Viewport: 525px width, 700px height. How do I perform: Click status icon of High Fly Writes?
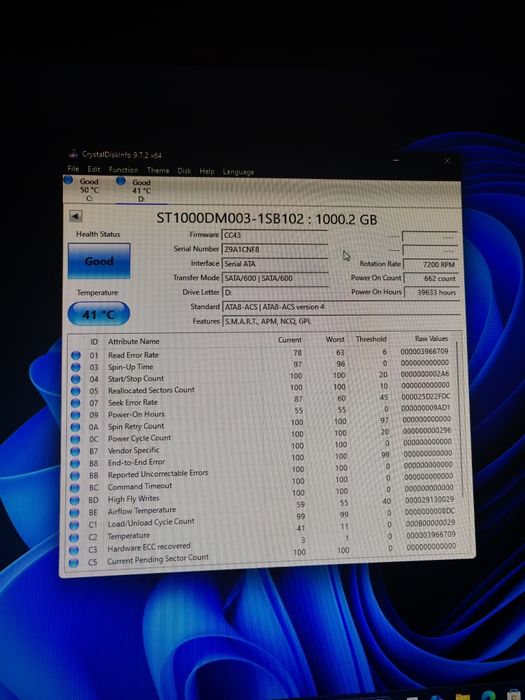(x=75, y=500)
